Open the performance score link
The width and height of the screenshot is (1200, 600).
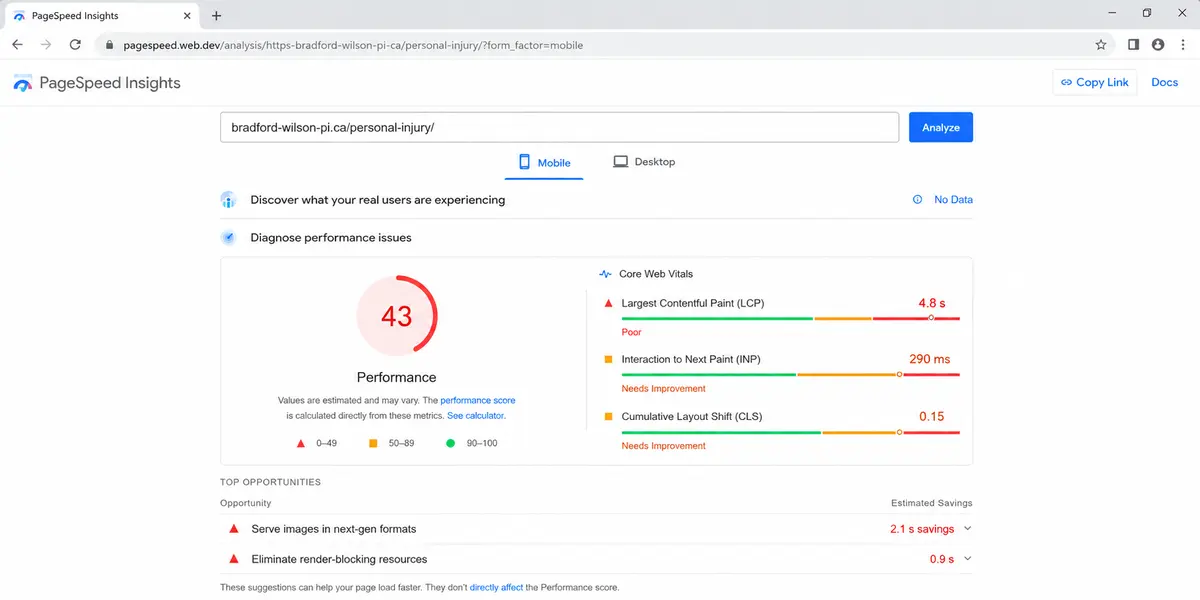coord(478,400)
